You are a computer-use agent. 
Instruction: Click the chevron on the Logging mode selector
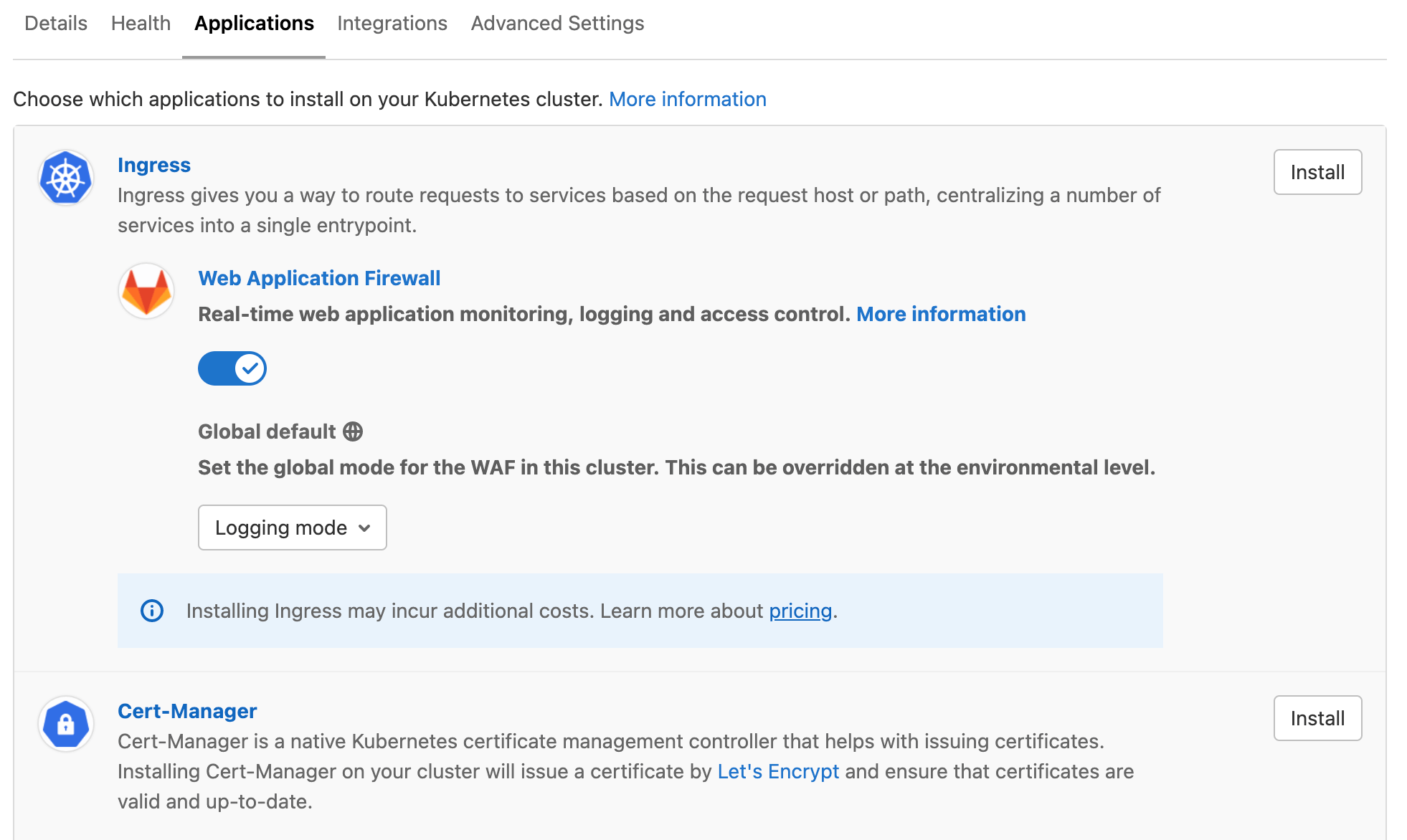tap(365, 528)
